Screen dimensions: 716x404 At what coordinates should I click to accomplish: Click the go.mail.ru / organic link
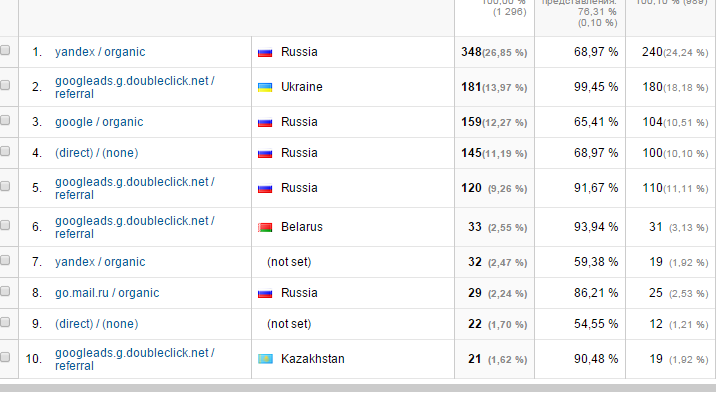click(x=107, y=293)
